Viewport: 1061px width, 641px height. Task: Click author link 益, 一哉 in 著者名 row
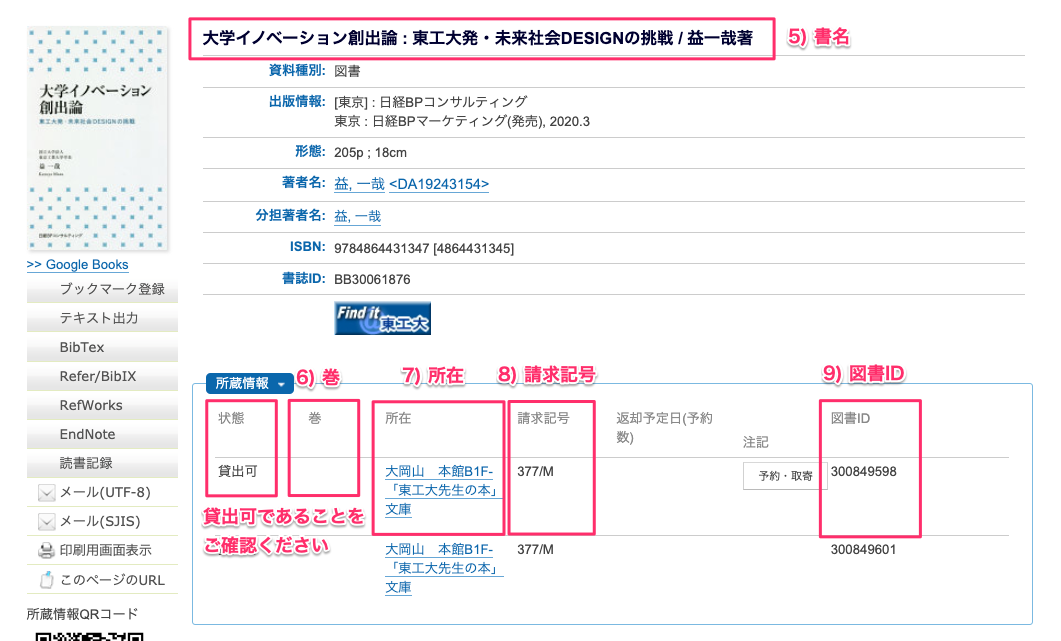359,184
